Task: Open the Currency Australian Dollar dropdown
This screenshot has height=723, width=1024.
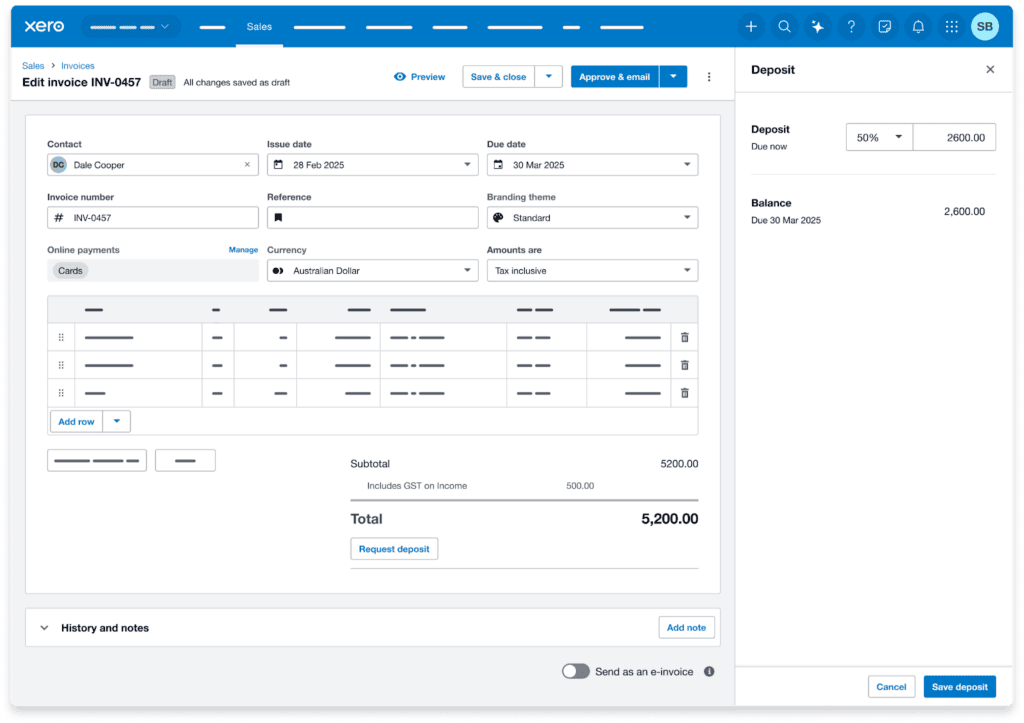Action: click(372, 271)
